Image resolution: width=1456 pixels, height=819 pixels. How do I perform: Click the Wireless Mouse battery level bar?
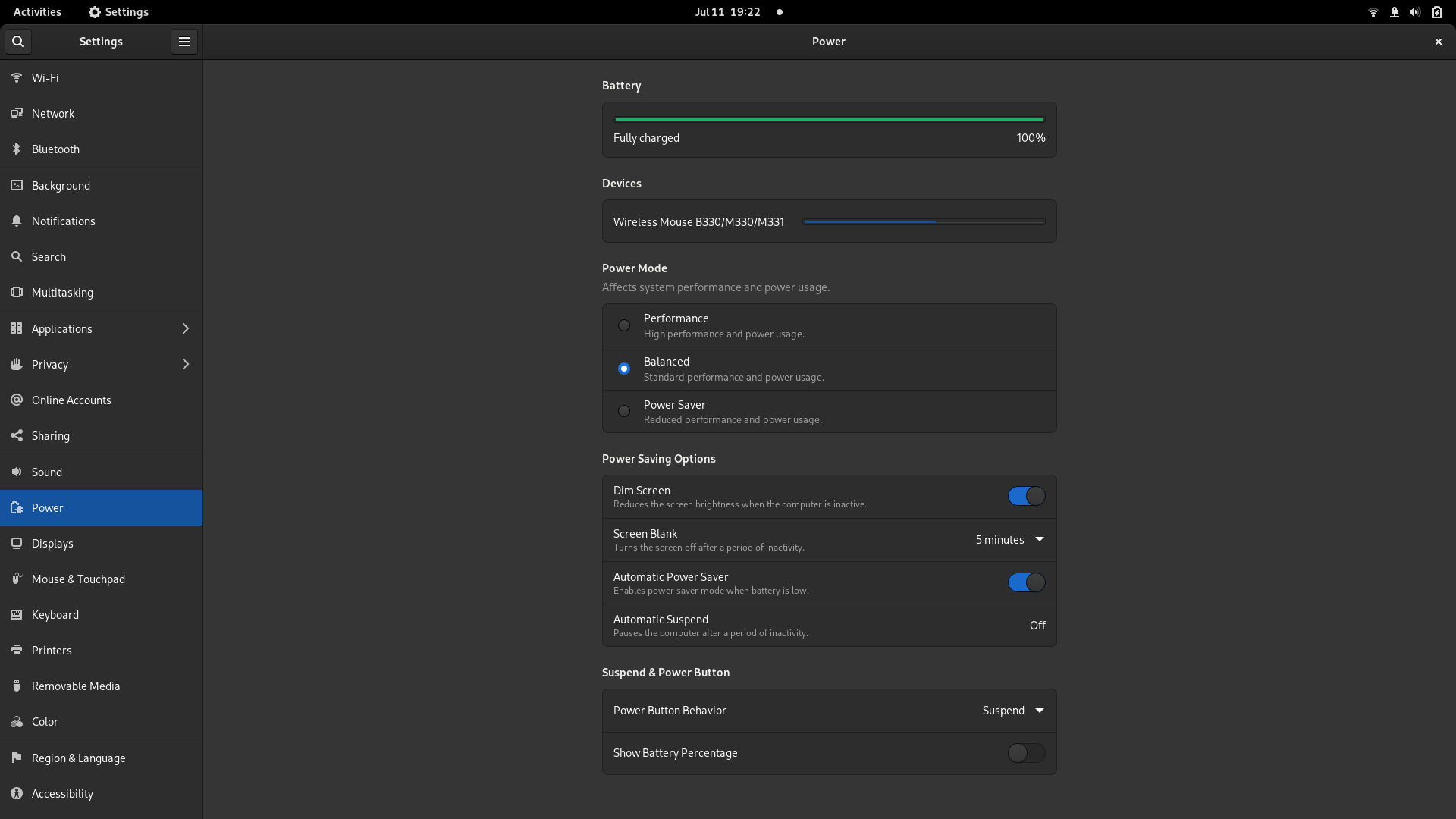924,222
